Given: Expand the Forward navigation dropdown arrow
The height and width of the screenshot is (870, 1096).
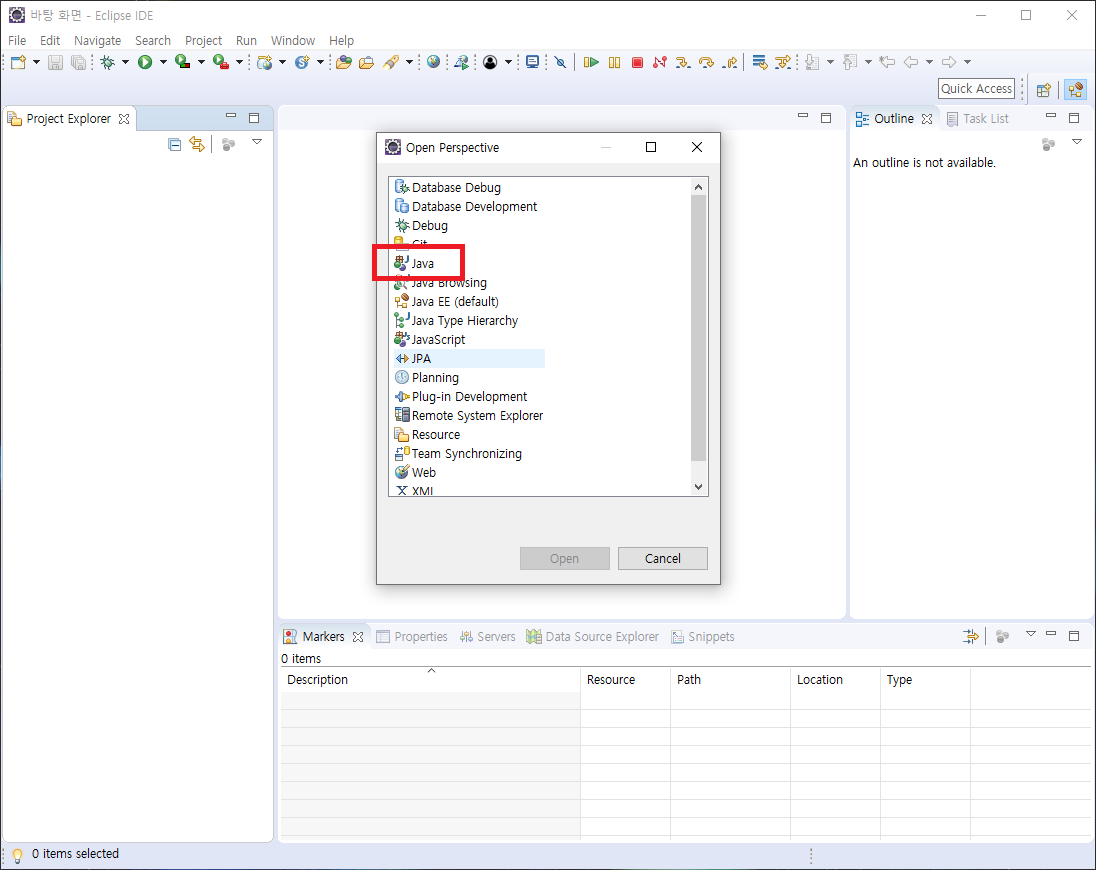Looking at the screenshot, I should [967, 62].
